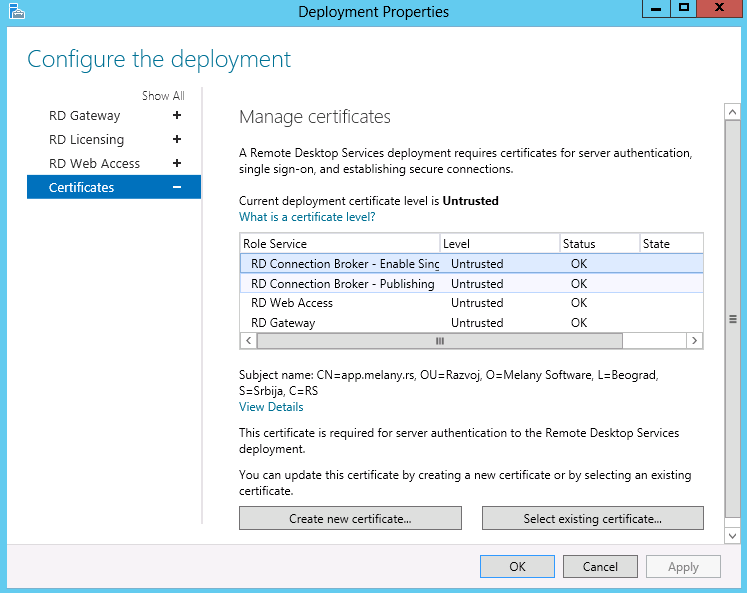Sort by Level column header
The width and height of the screenshot is (747, 593).
tap(499, 243)
